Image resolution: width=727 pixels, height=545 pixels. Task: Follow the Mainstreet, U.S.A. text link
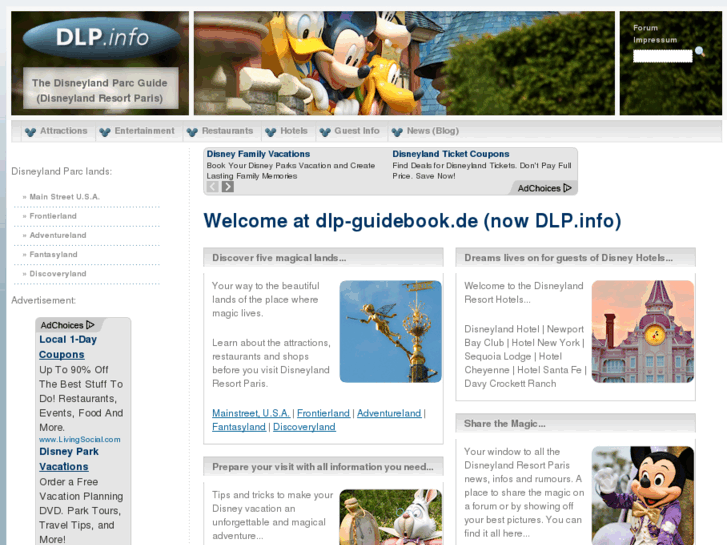pyautogui.click(x=251, y=413)
